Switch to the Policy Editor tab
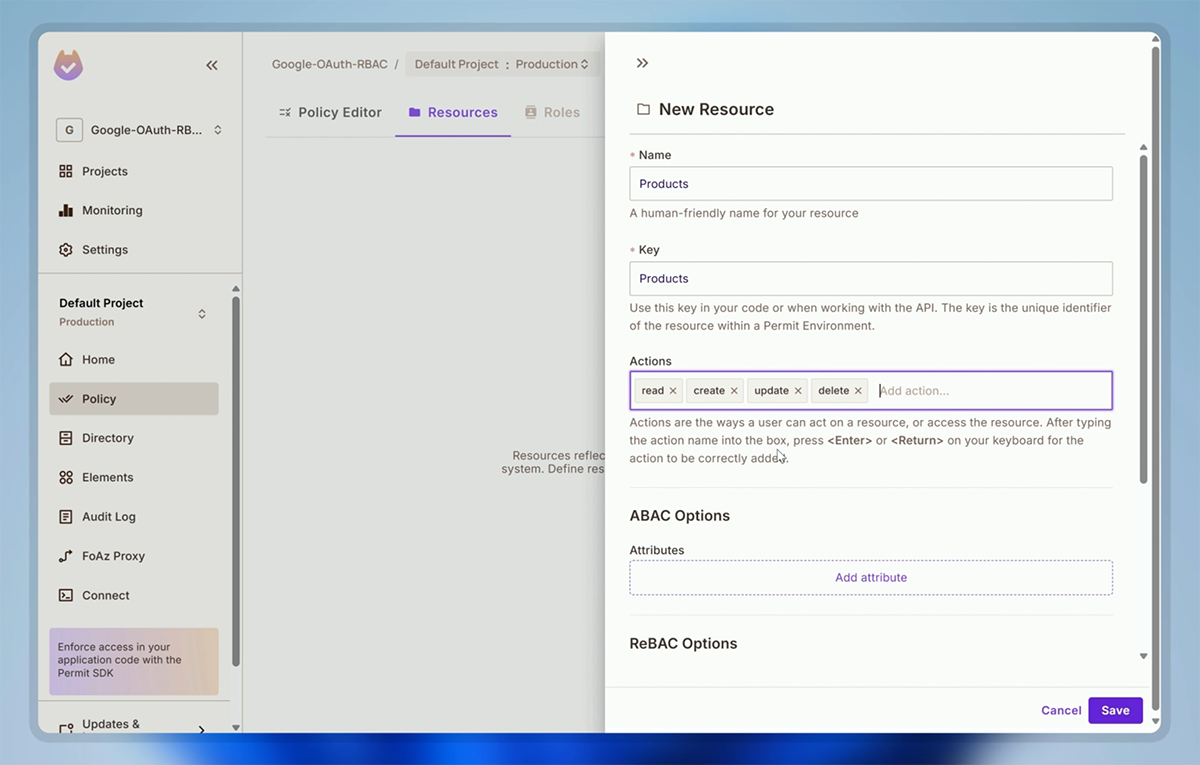The width and height of the screenshot is (1200, 765). click(x=330, y=112)
